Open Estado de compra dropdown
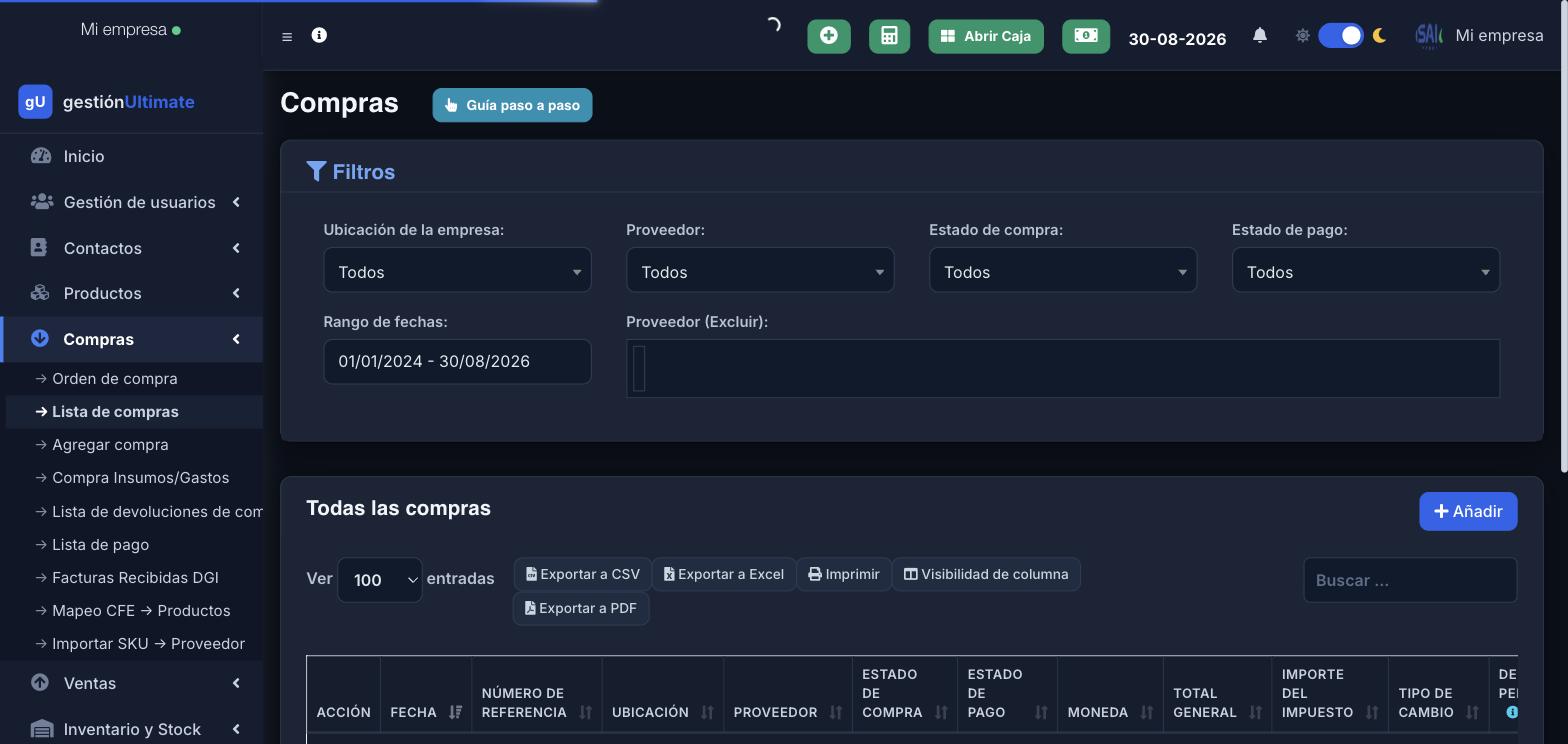This screenshot has width=1568, height=744. (1063, 270)
